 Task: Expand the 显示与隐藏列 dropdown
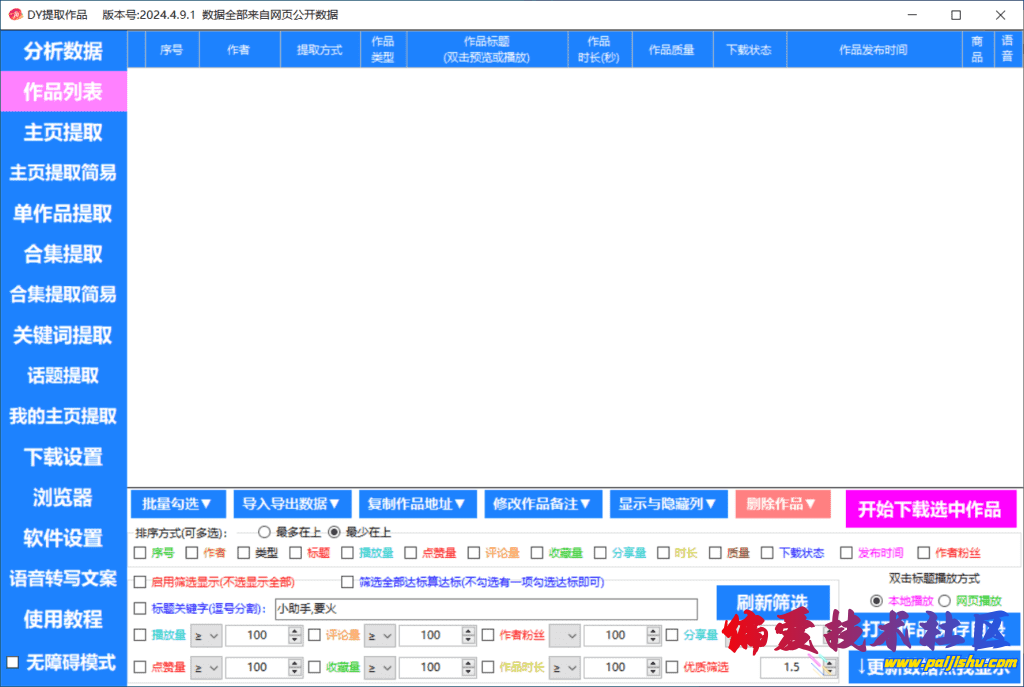[668, 504]
